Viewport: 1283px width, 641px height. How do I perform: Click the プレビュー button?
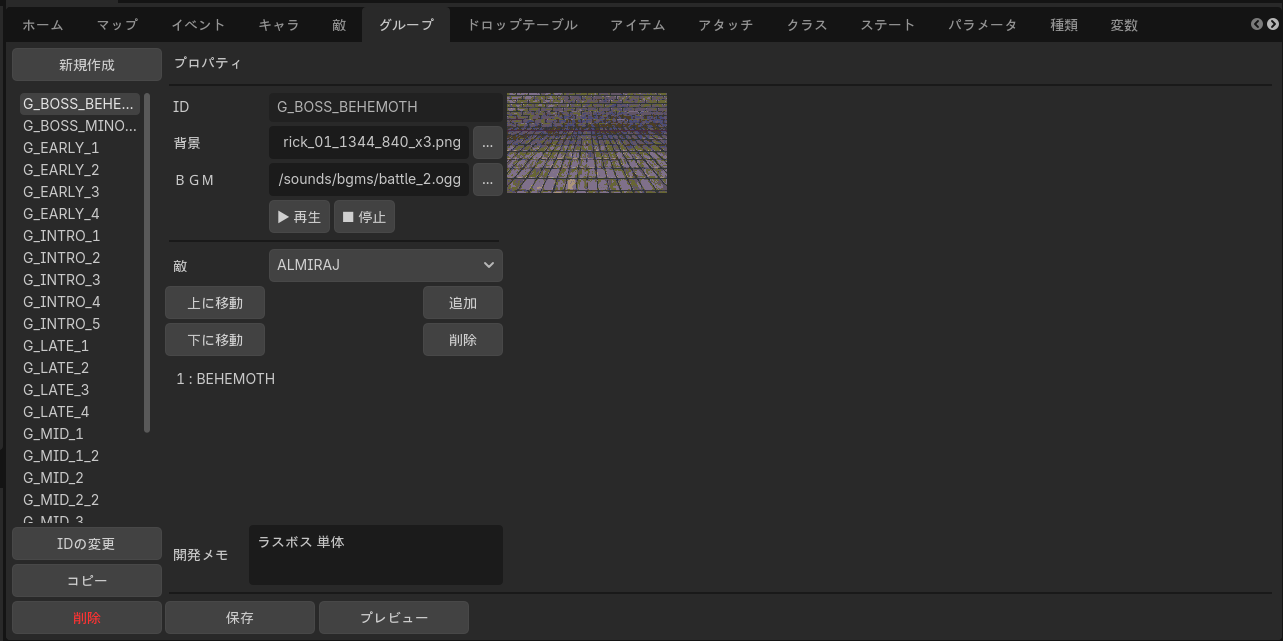394,618
